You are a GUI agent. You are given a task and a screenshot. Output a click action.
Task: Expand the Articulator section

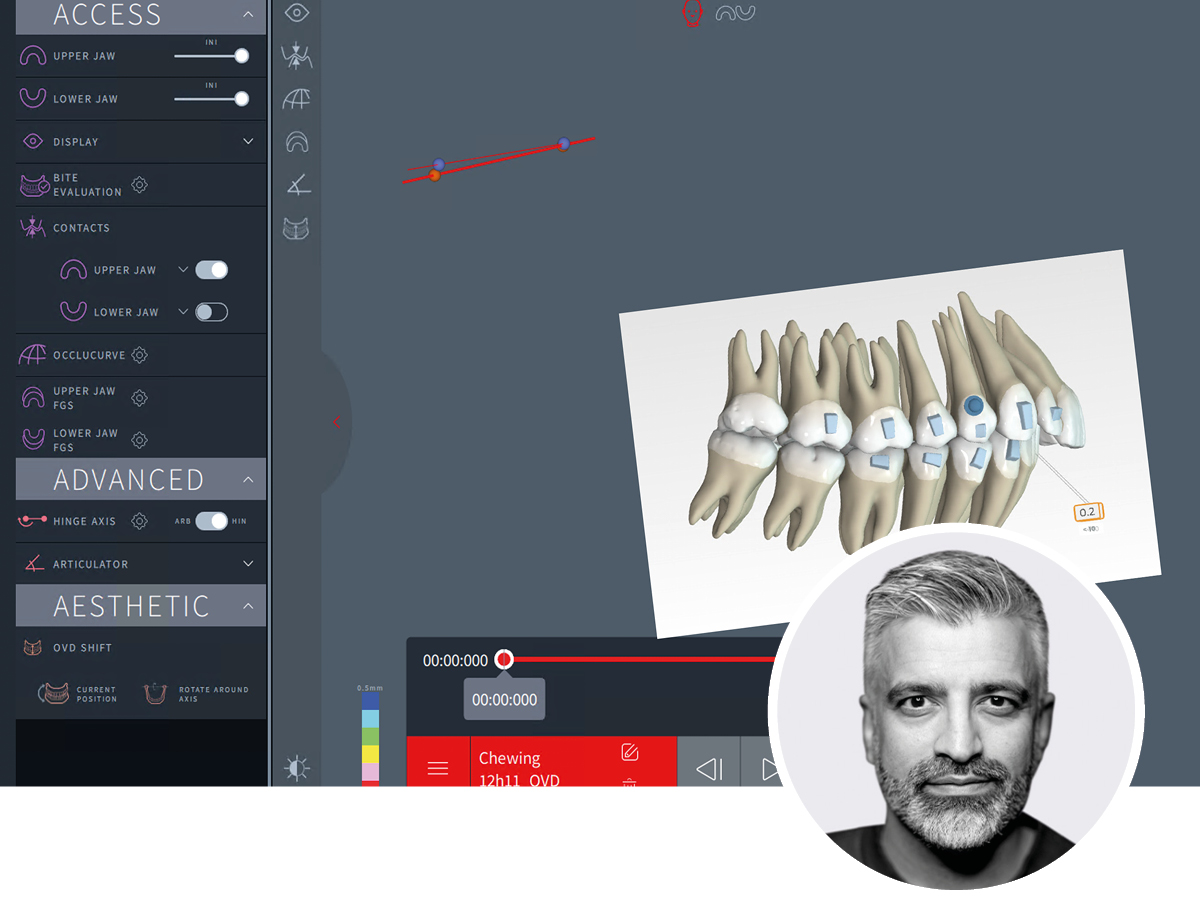coord(250,563)
